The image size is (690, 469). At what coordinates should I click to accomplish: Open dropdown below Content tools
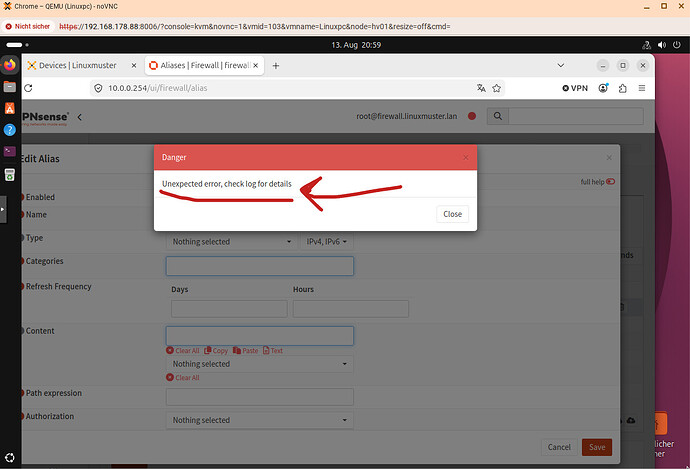[x=260, y=364]
